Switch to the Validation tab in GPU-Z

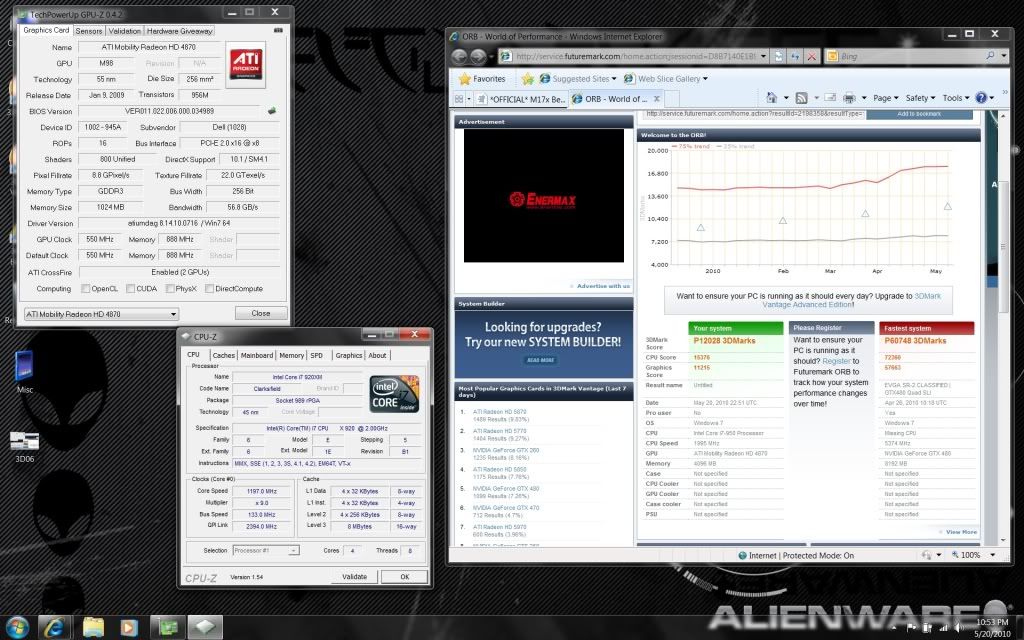pos(124,31)
